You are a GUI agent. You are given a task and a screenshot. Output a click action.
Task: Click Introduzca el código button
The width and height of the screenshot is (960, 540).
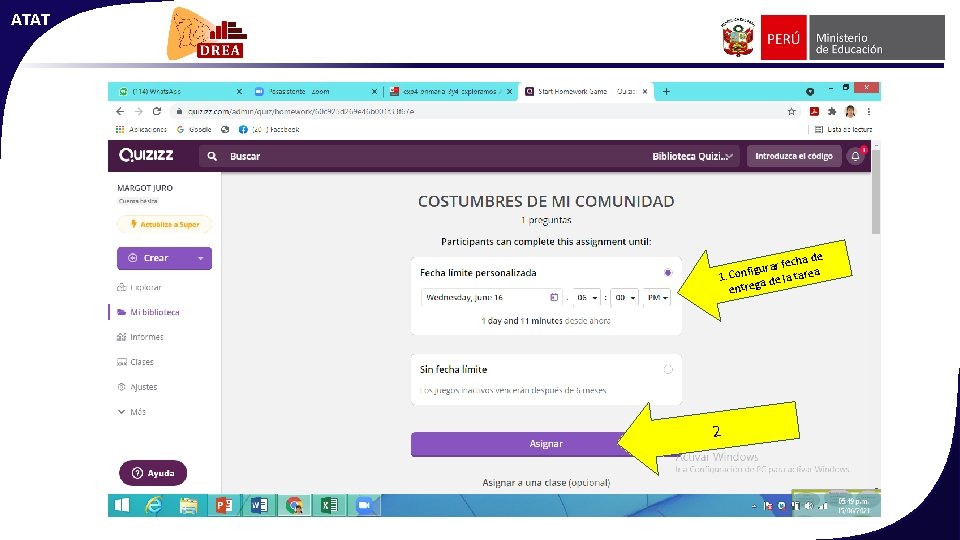[793, 156]
